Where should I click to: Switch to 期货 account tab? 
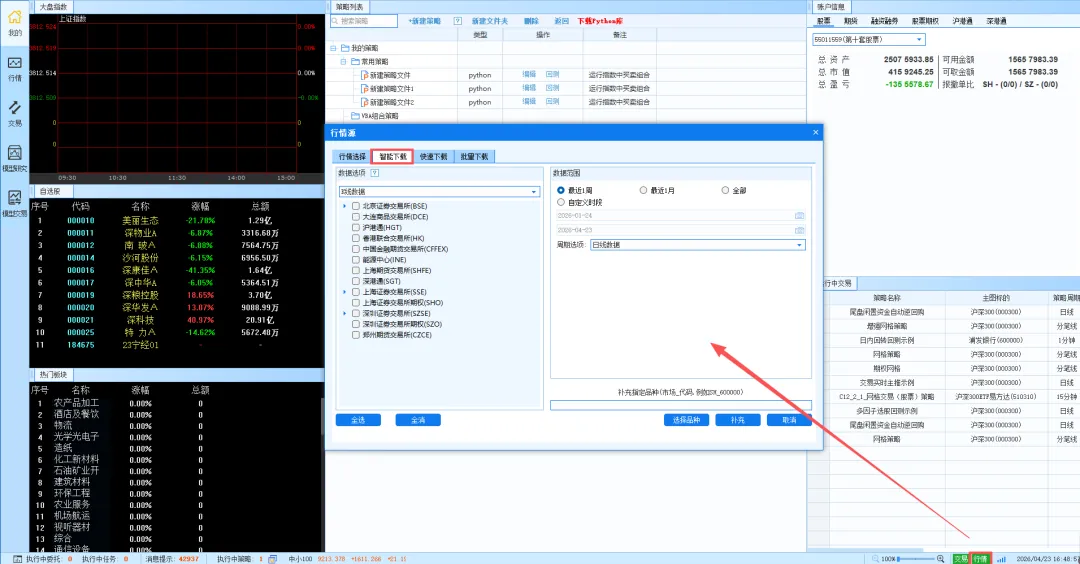coord(850,21)
